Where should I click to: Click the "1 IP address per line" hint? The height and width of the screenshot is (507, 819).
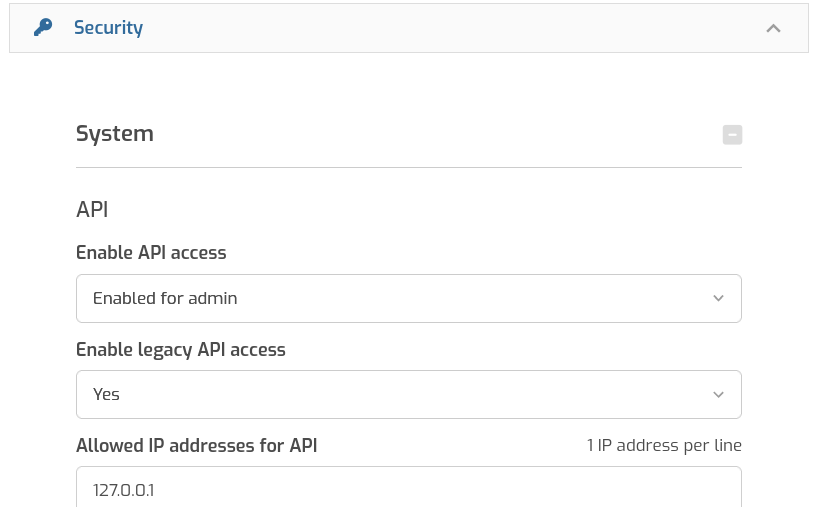(664, 445)
